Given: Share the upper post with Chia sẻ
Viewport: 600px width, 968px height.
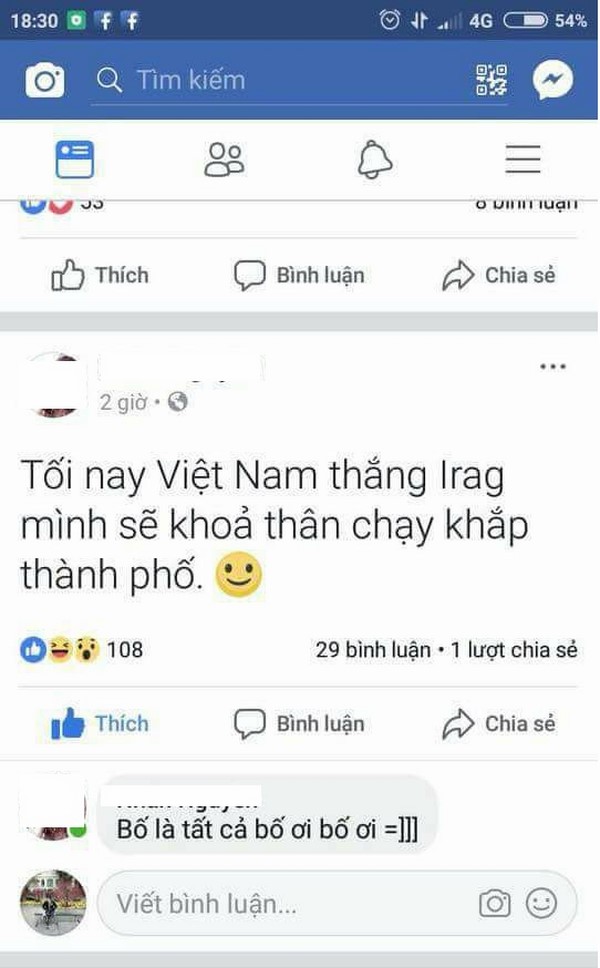Looking at the screenshot, I should 499,275.
